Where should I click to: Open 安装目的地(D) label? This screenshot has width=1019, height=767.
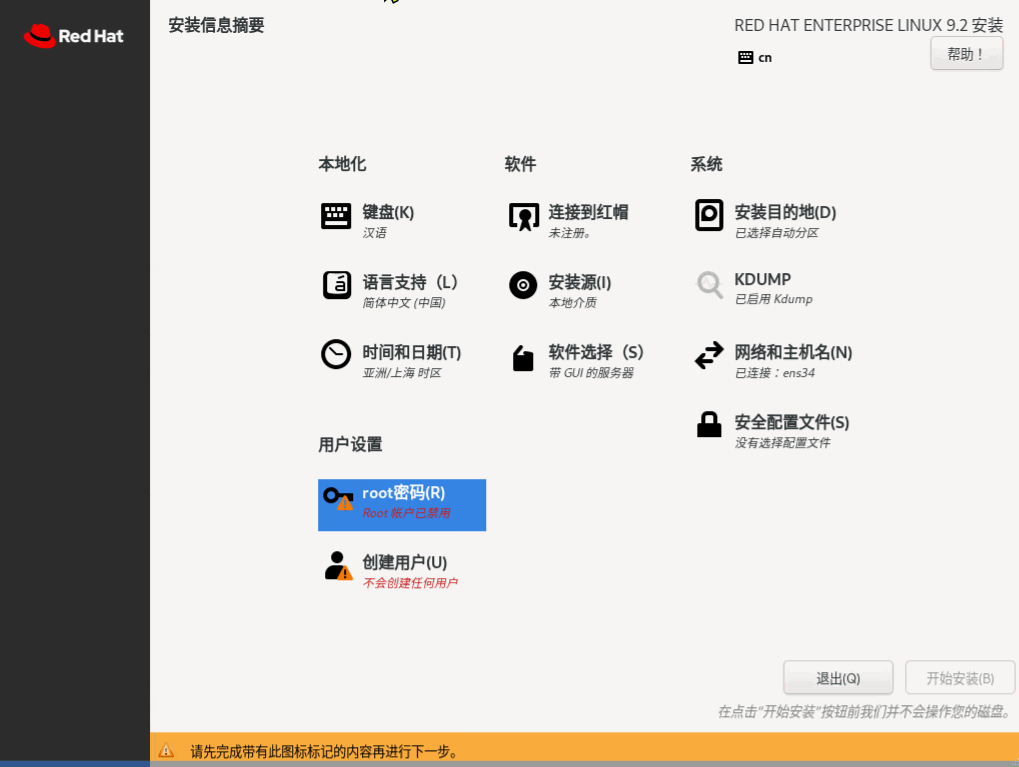pyautogui.click(x=785, y=212)
